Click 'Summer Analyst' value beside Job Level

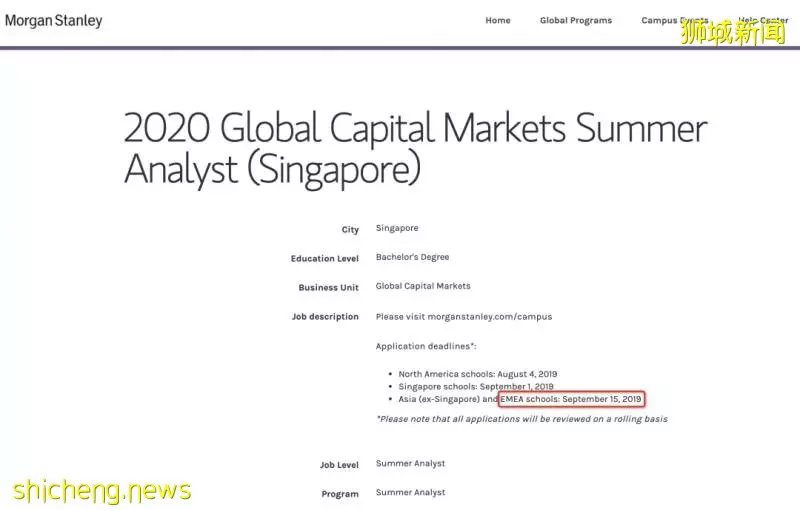pos(410,464)
